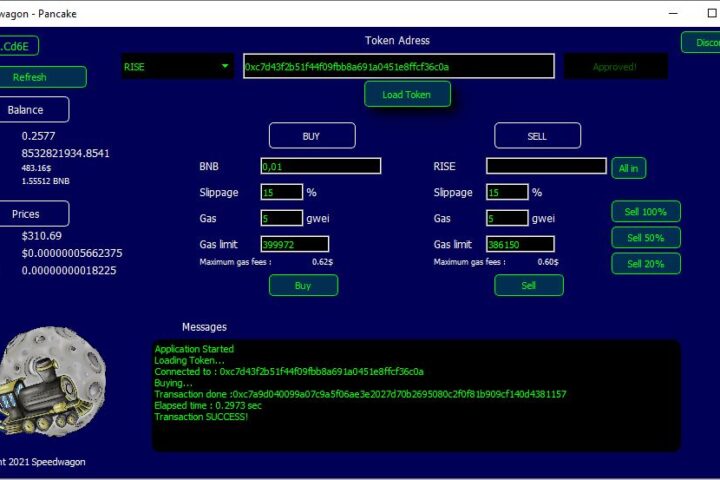Click the Sell 50% button

646,237
